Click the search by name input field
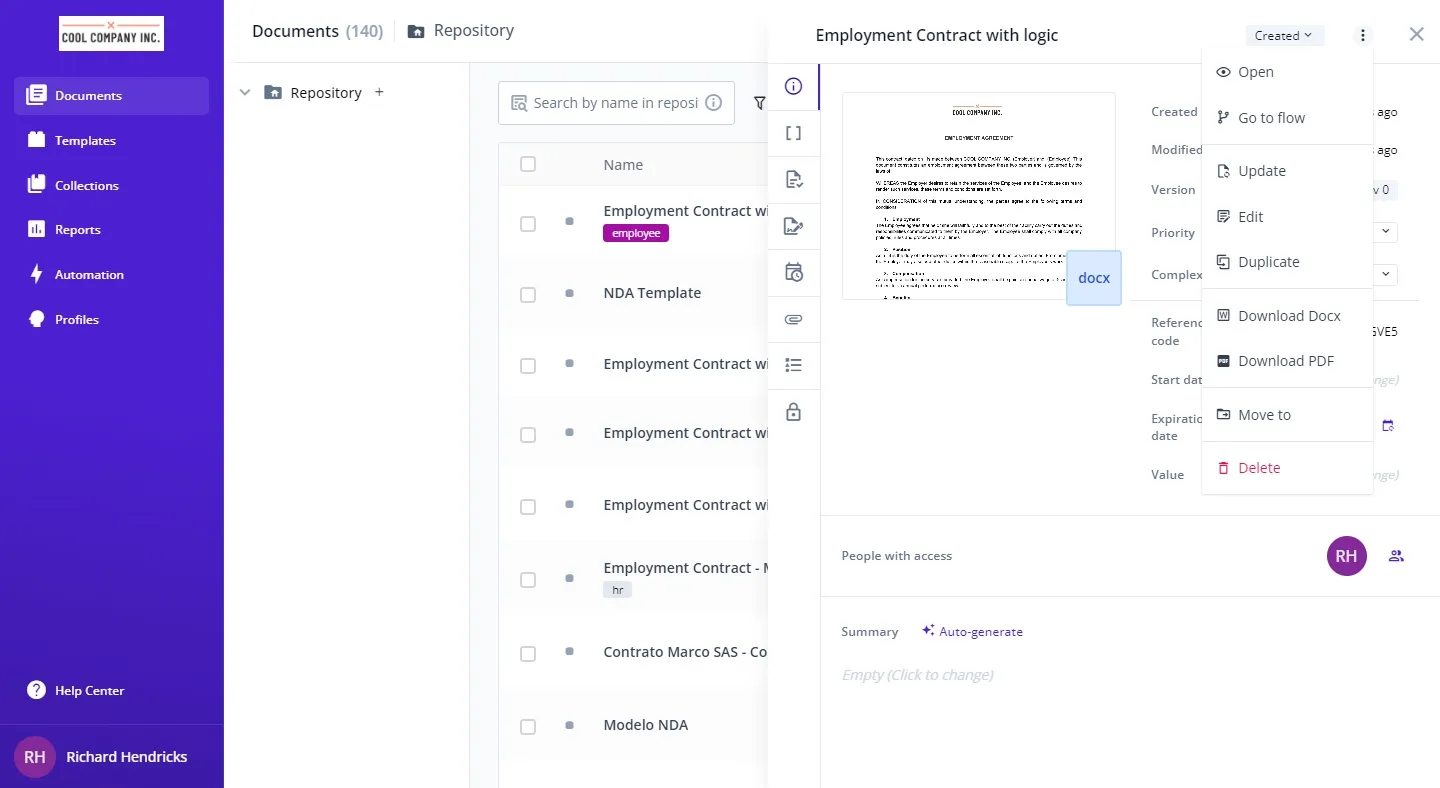The height and width of the screenshot is (788, 1440). tap(614, 103)
